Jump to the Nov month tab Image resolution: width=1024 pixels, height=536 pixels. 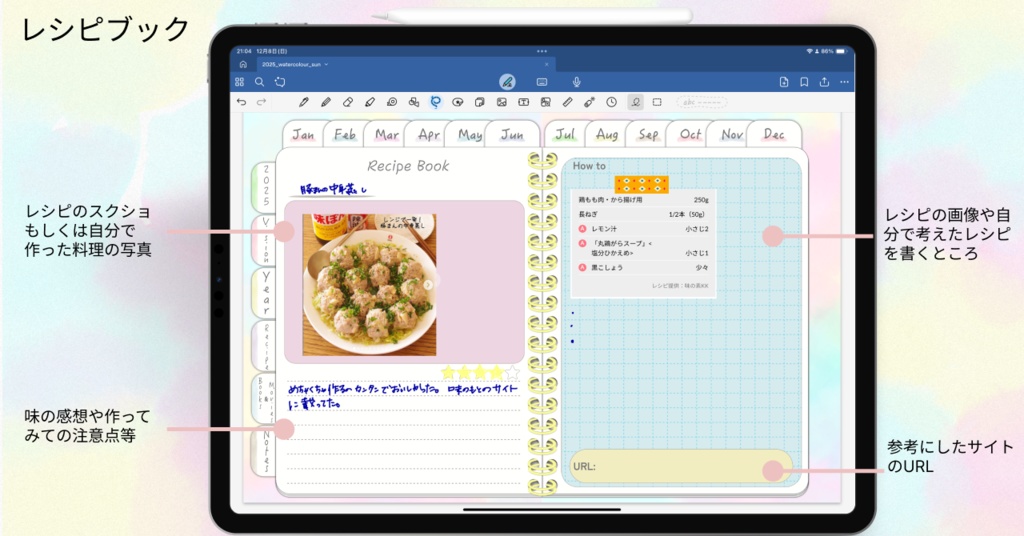pos(731,134)
